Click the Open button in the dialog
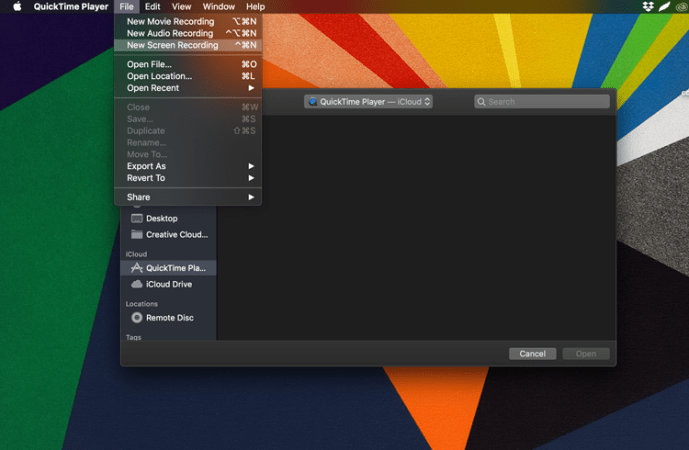Image resolution: width=689 pixels, height=450 pixels. point(586,354)
